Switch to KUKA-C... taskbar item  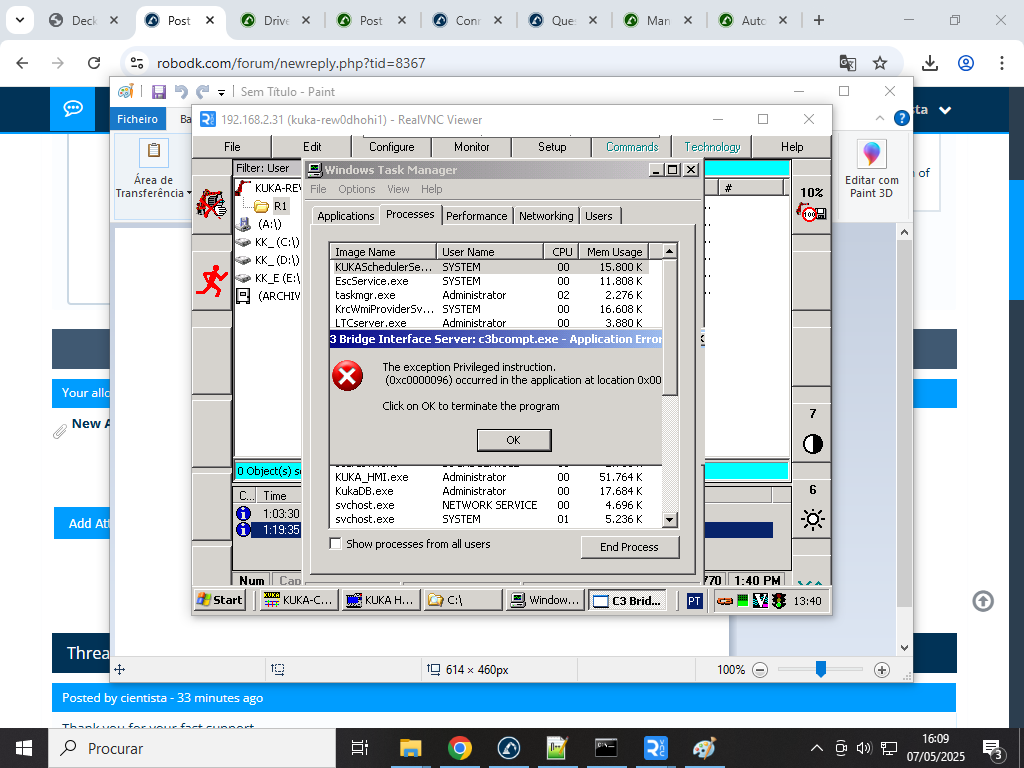coord(298,600)
